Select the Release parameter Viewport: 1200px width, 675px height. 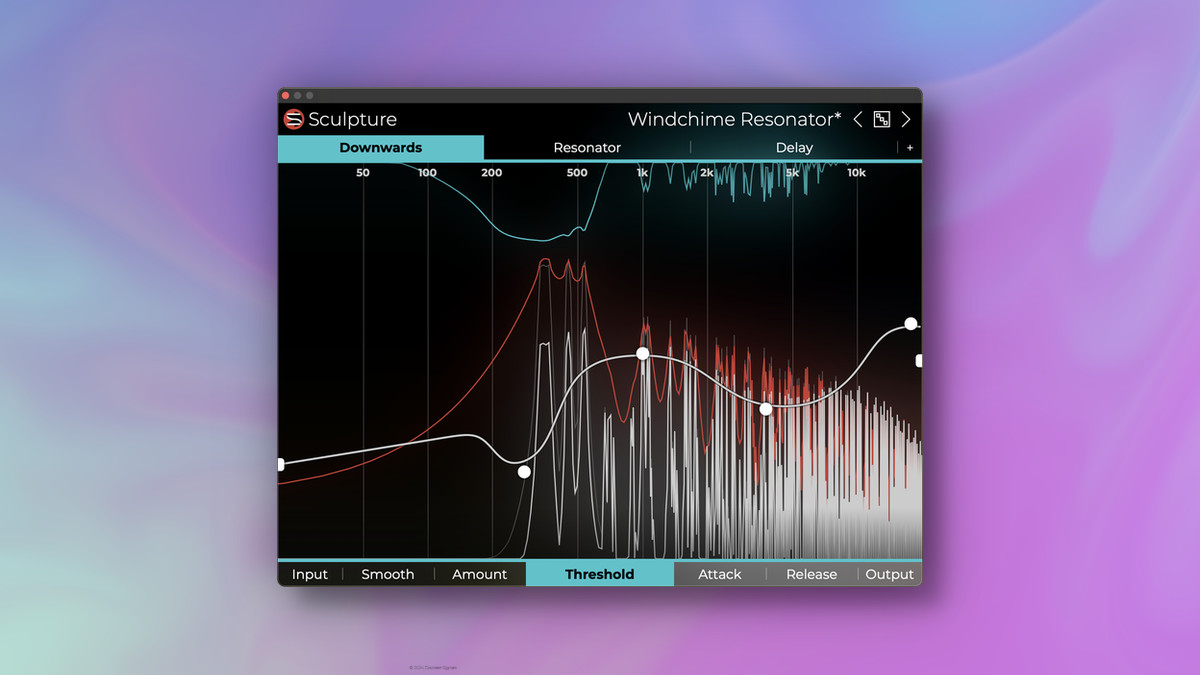(812, 574)
